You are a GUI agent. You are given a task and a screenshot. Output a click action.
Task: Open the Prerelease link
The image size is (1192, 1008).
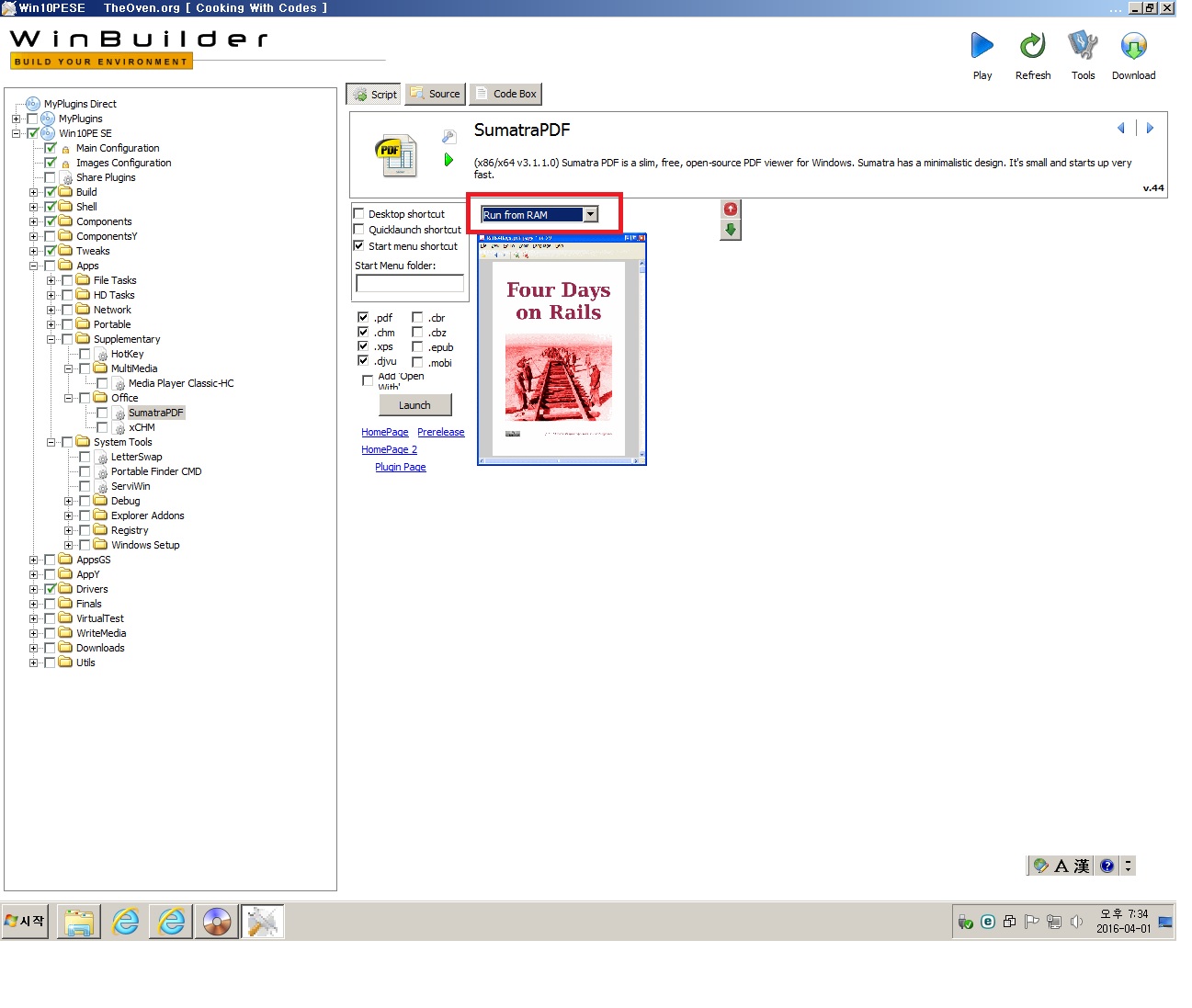pyautogui.click(x=441, y=432)
